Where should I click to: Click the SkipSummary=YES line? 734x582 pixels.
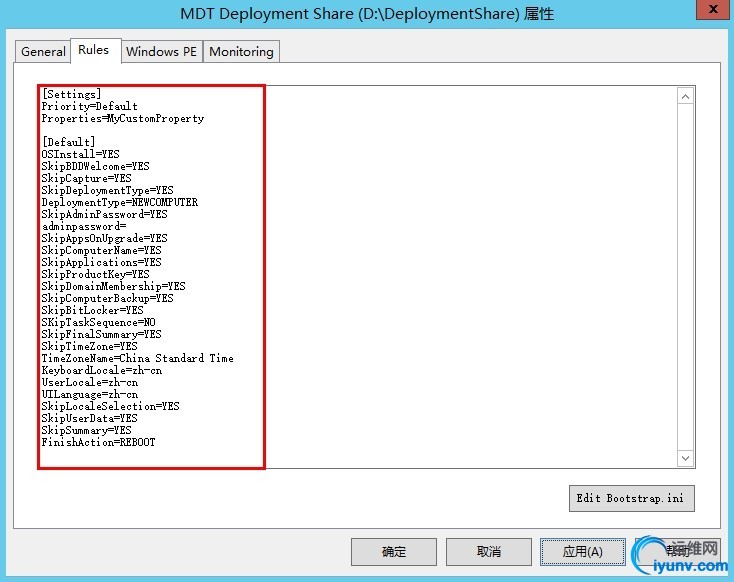coord(87,430)
